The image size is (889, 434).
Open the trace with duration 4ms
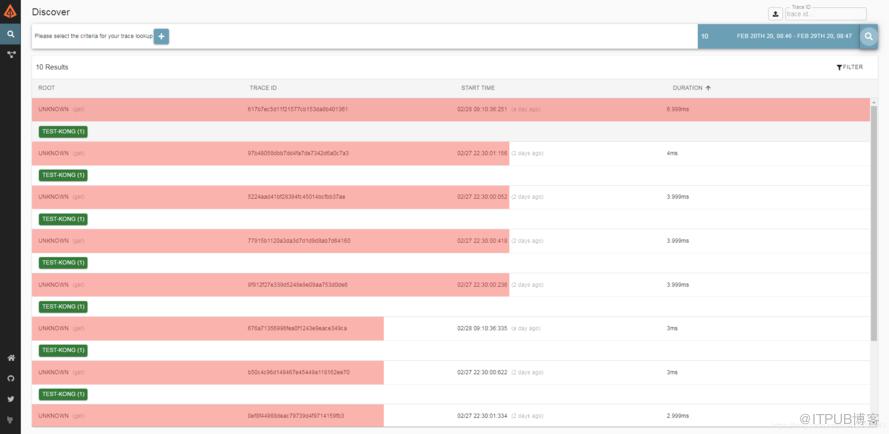pyautogui.click(x=451, y=153)
